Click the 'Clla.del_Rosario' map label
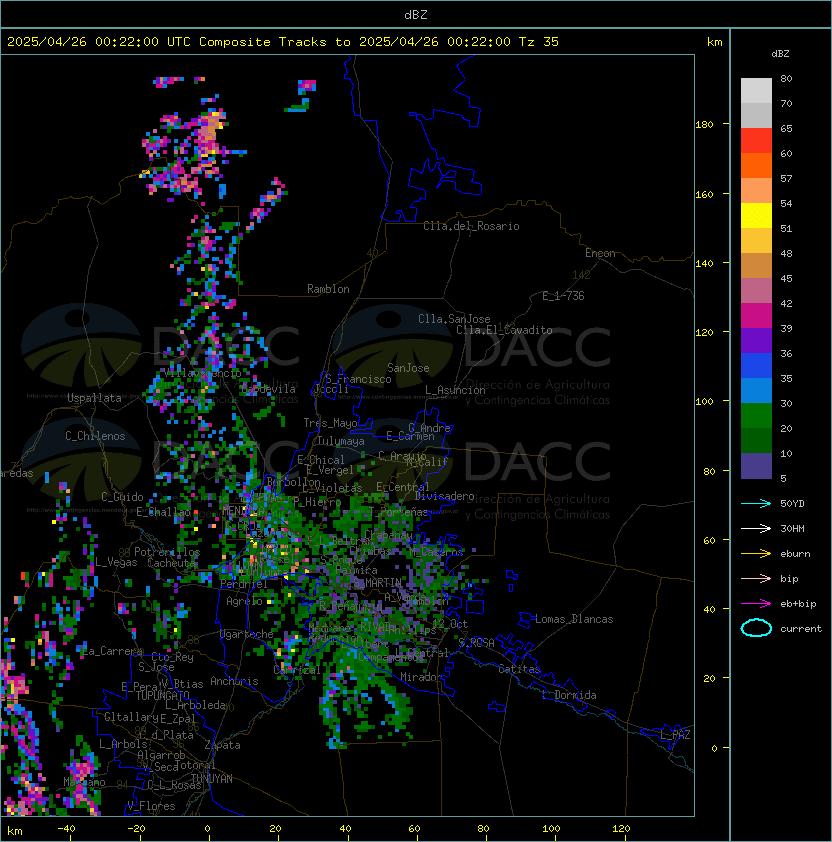 [x=471, y=226]
